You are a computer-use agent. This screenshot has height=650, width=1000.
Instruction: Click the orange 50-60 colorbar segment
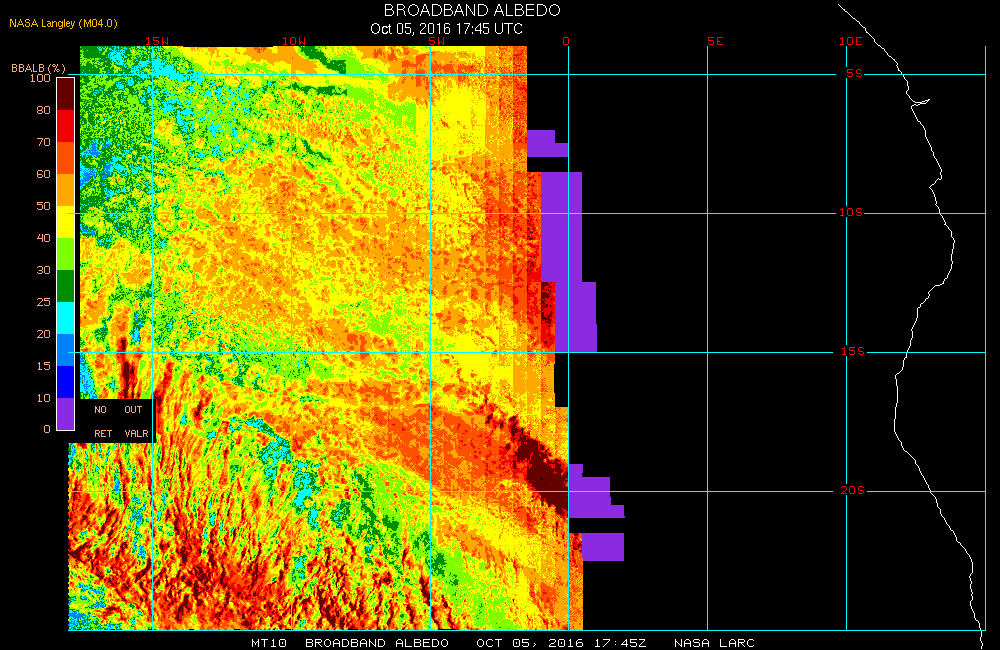[x=66, y=190]
